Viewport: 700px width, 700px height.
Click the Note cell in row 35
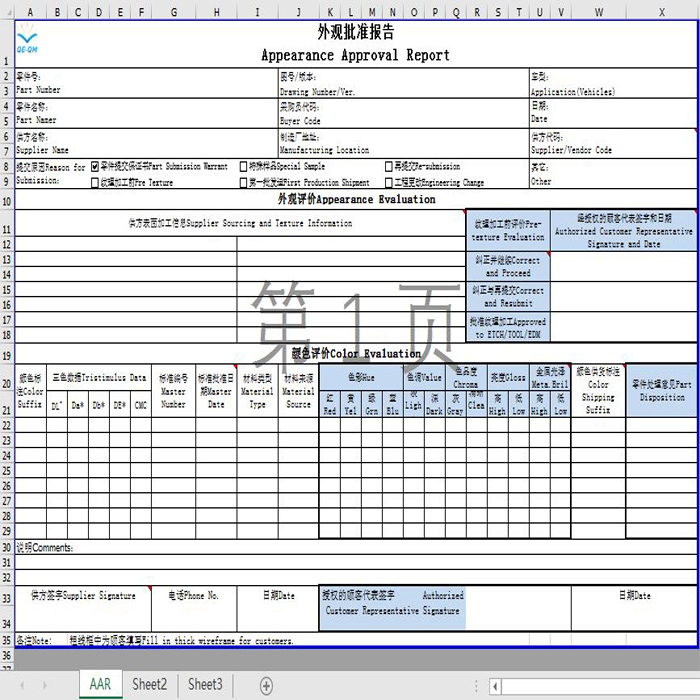(x=41, y=640)
